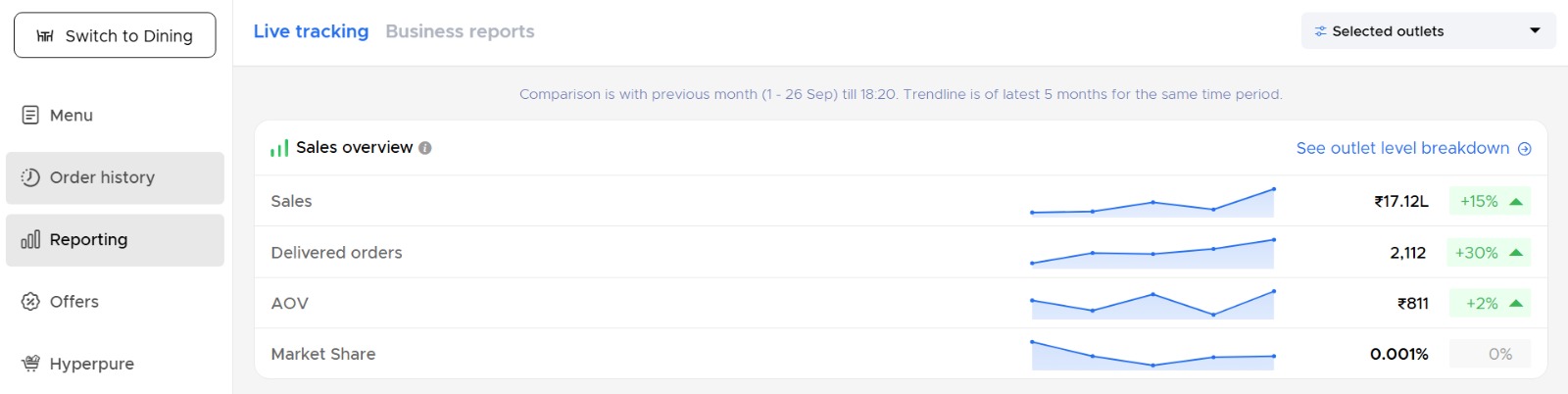Click the Menu icon in sidebar
The width and height of the screenshot is (1568, 394).
[x=30, y=115]
